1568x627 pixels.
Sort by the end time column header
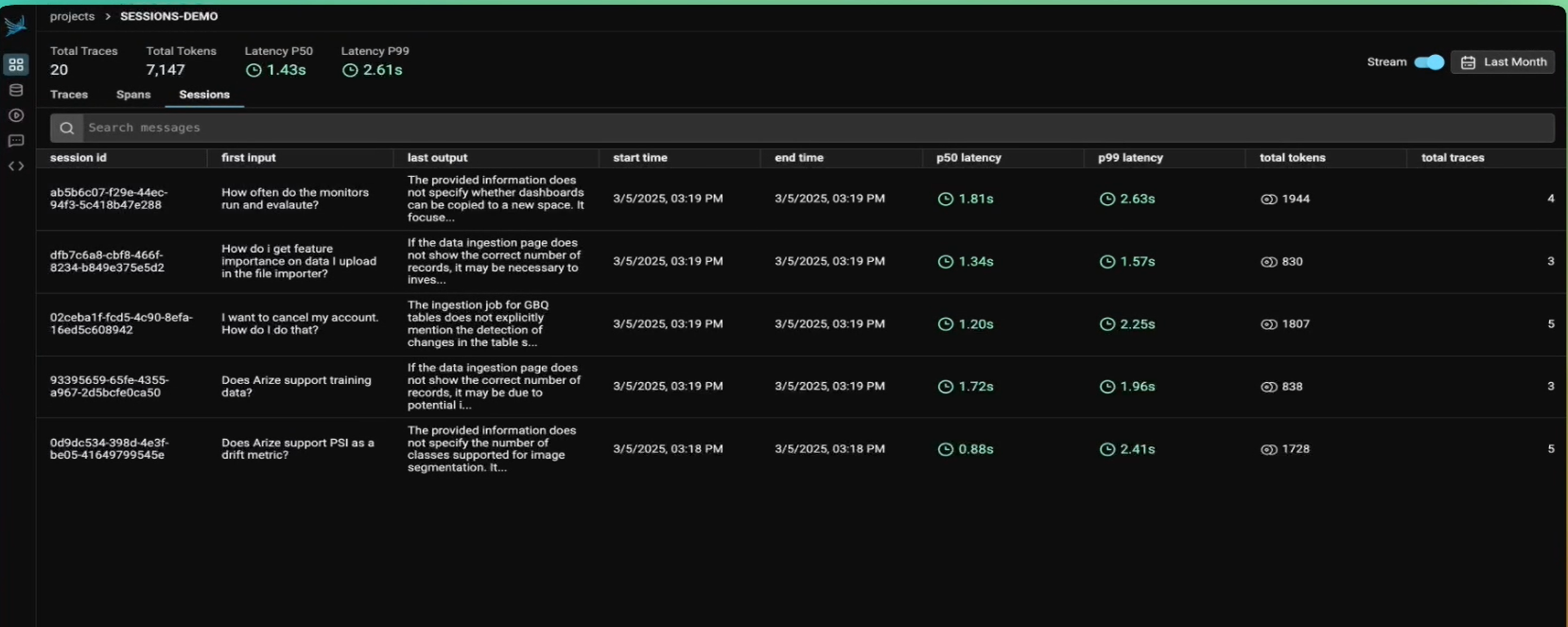click(x=799, y=158)
